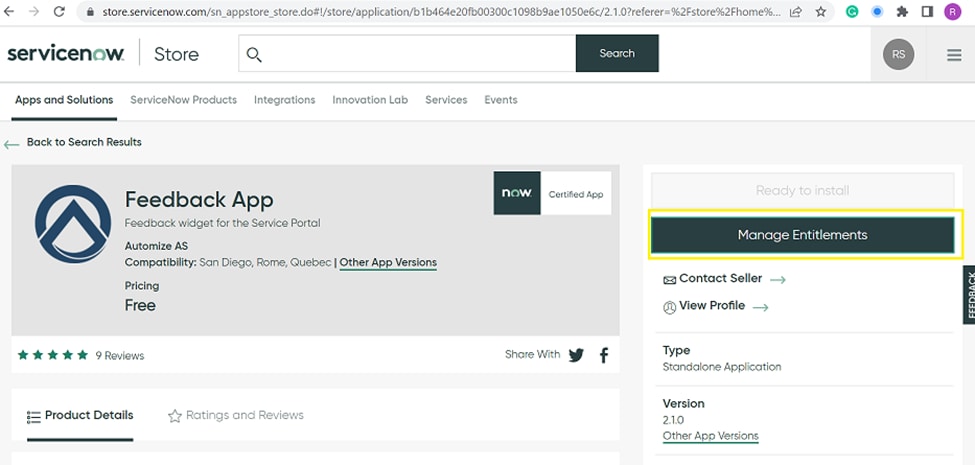The image size is (975, 465).
Task: Click the Manage Entitlements button
Action: click(x=802, y=235)
